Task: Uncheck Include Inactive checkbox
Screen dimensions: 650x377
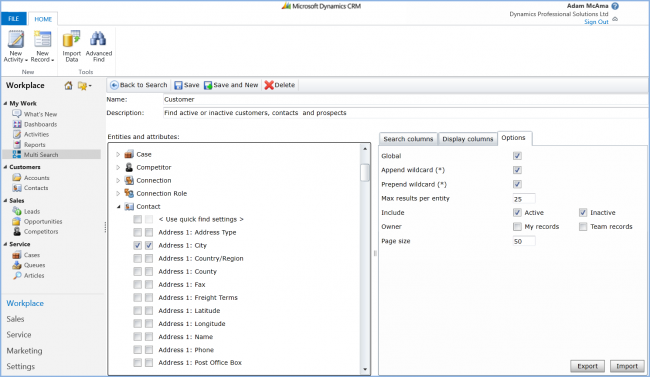Action: coord(583,212)
